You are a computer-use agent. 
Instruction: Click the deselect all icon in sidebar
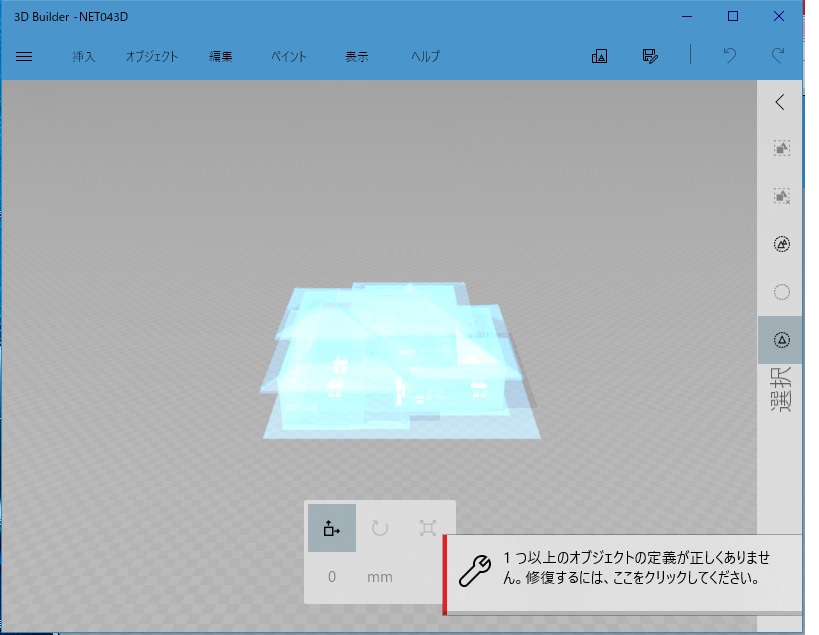(781, 196)
